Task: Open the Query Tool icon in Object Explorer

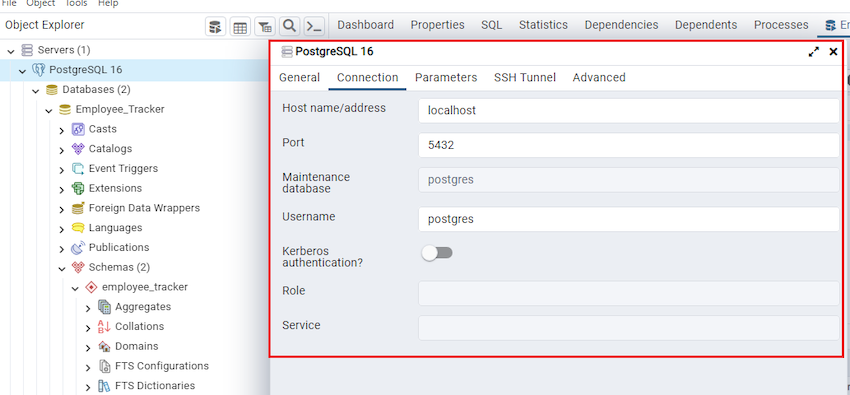Action: (x=215, y=26)
